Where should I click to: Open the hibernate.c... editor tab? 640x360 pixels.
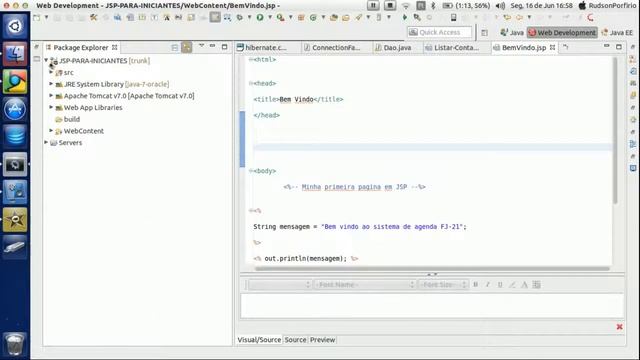click(x=262, y=48)
